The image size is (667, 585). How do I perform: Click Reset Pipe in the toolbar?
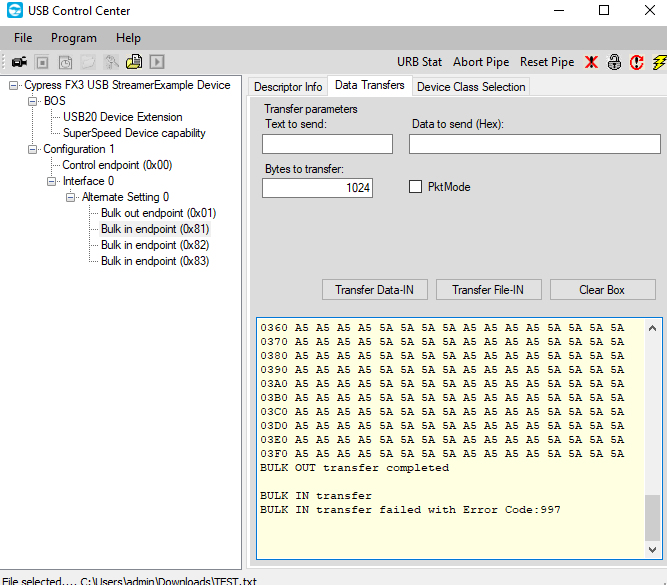pos(547,62)
